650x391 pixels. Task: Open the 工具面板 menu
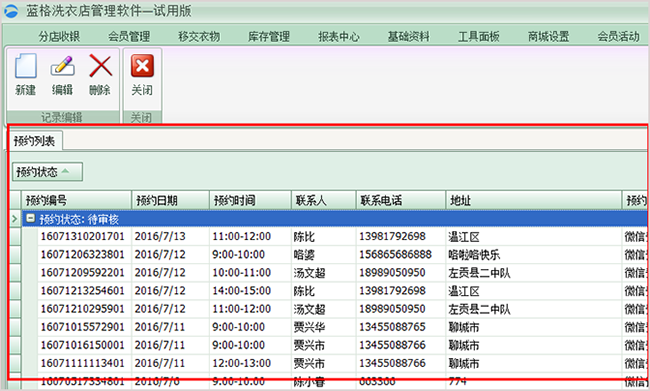[478, 36]
